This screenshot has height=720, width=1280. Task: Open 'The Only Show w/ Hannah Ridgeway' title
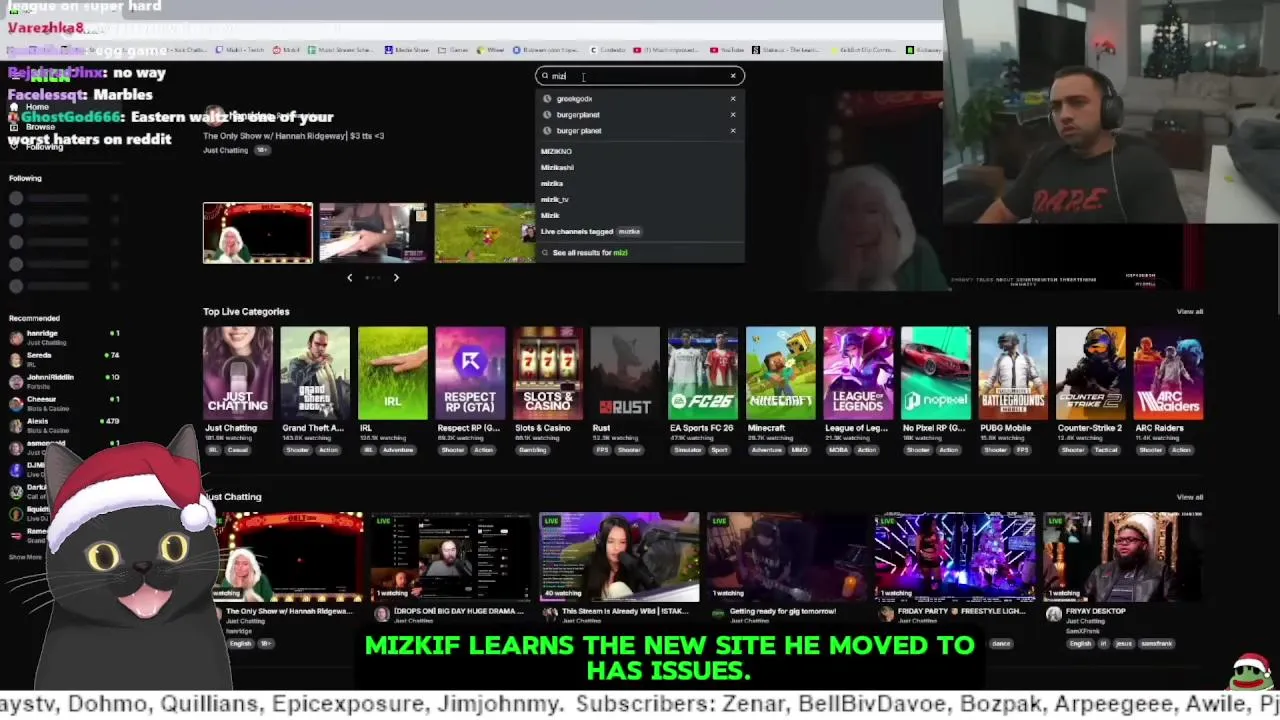point(293,136)
